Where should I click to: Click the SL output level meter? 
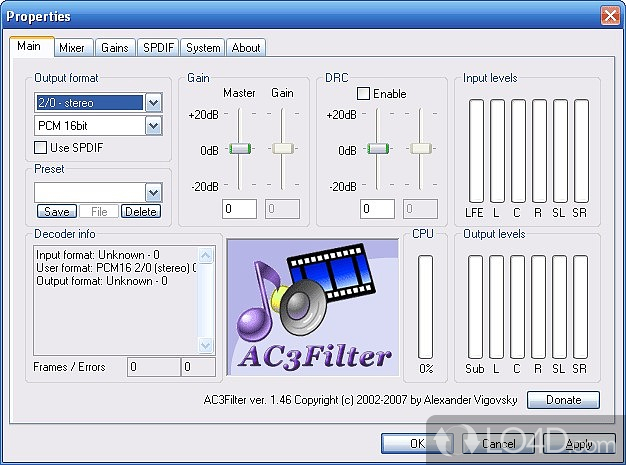559,307
